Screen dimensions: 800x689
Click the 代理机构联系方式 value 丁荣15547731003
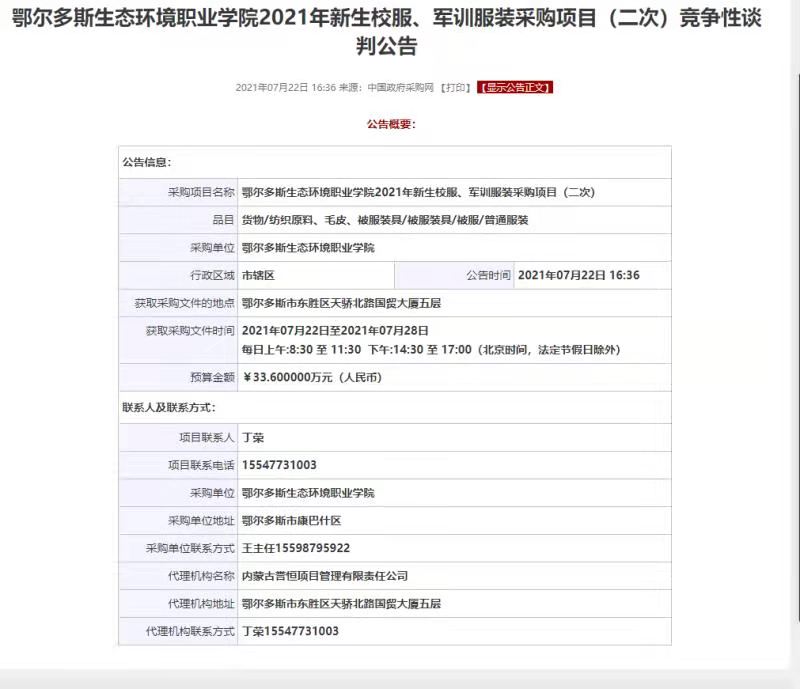click(290, 631)
